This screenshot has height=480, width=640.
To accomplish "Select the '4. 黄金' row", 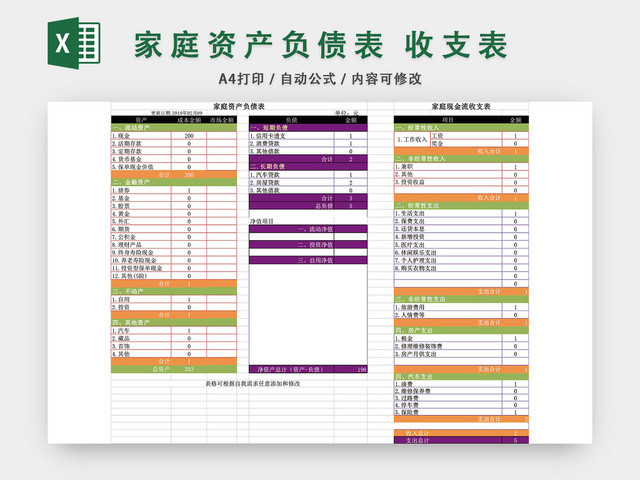I will (174, 213).
